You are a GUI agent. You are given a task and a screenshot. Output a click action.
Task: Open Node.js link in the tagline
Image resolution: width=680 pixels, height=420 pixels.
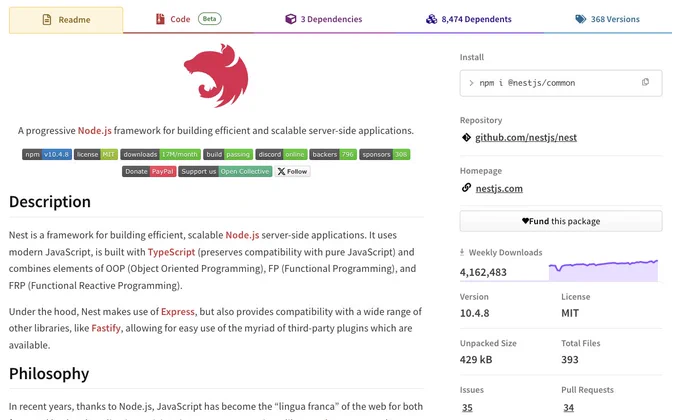click(x=95, y=131)
